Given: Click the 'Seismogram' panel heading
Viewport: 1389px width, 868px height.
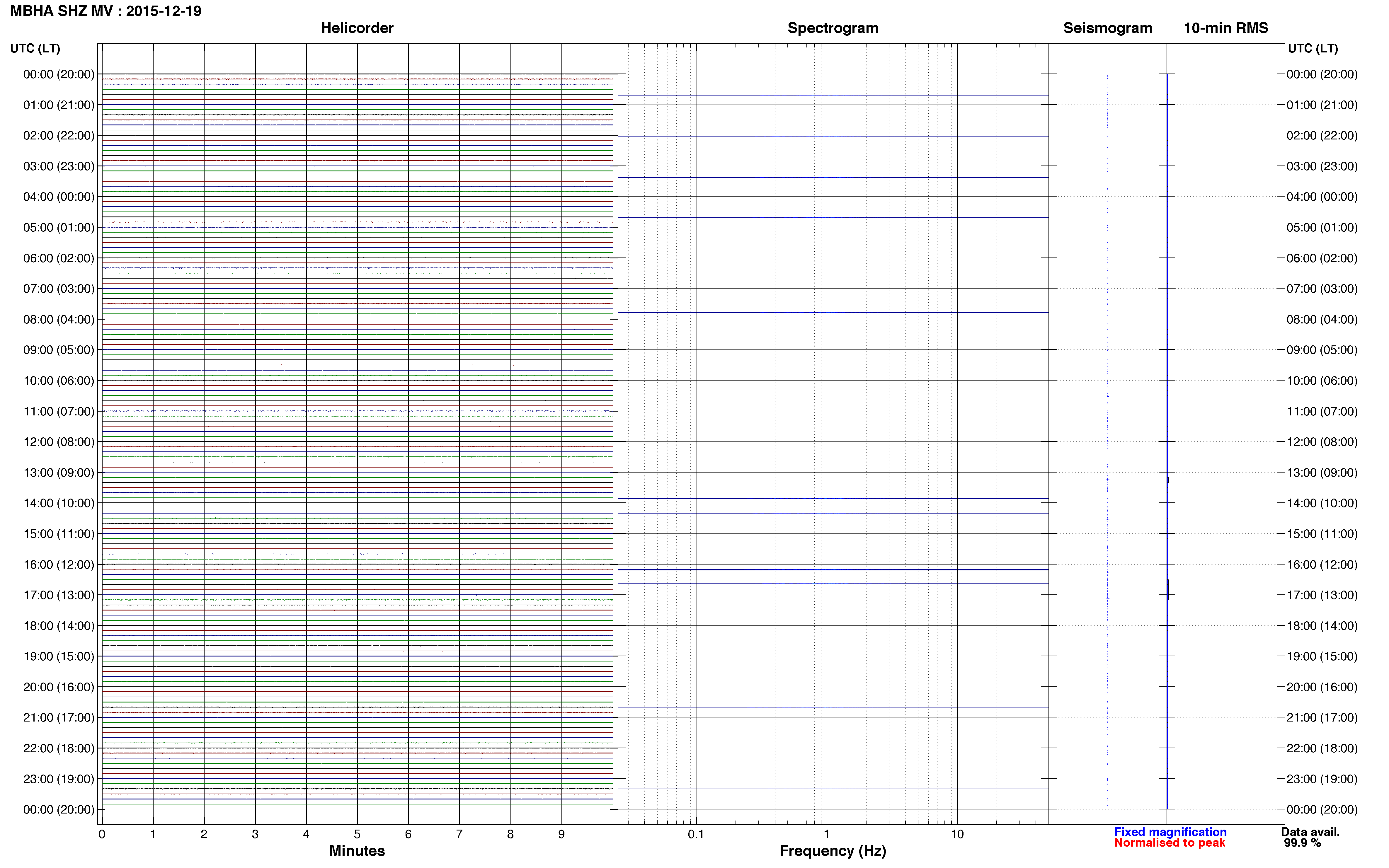Looking at the screenshot, I should 1108,28.
